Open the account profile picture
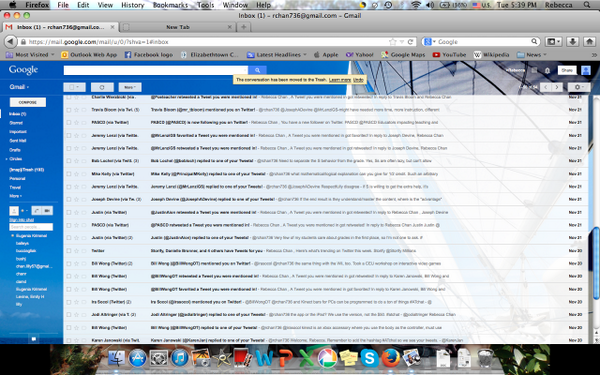The image size is (600, 375). [x=585, y=70]
